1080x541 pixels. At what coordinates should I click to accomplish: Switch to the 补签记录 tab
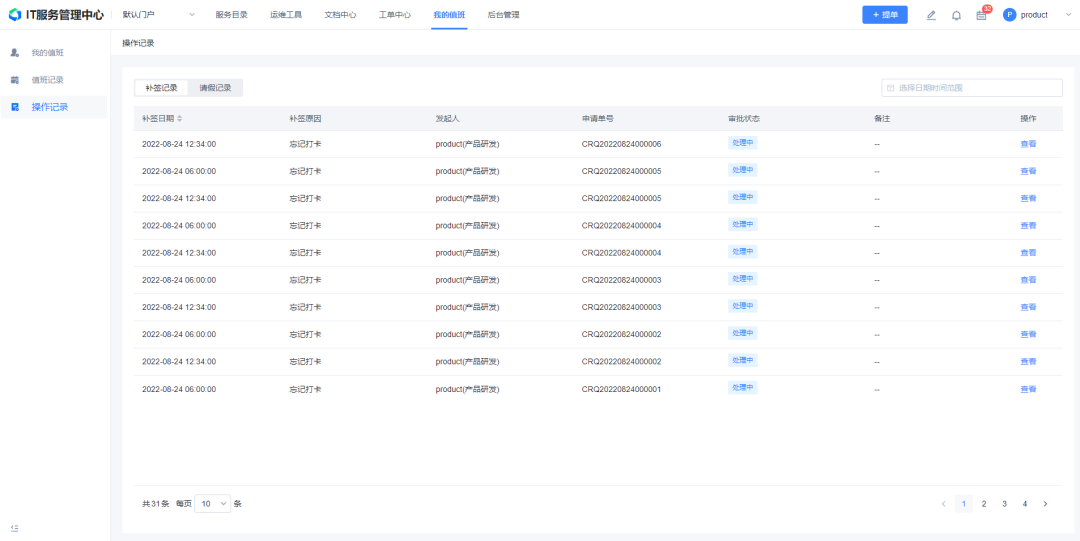pos(162,88)
